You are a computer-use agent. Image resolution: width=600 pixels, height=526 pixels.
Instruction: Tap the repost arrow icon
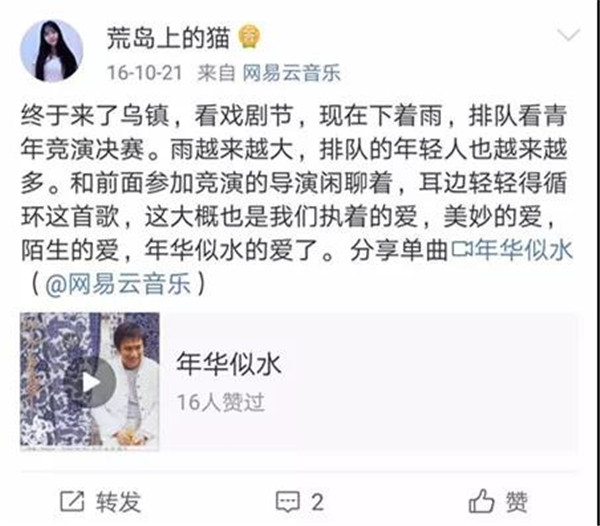pyautogui.click(x=72, y=502)
